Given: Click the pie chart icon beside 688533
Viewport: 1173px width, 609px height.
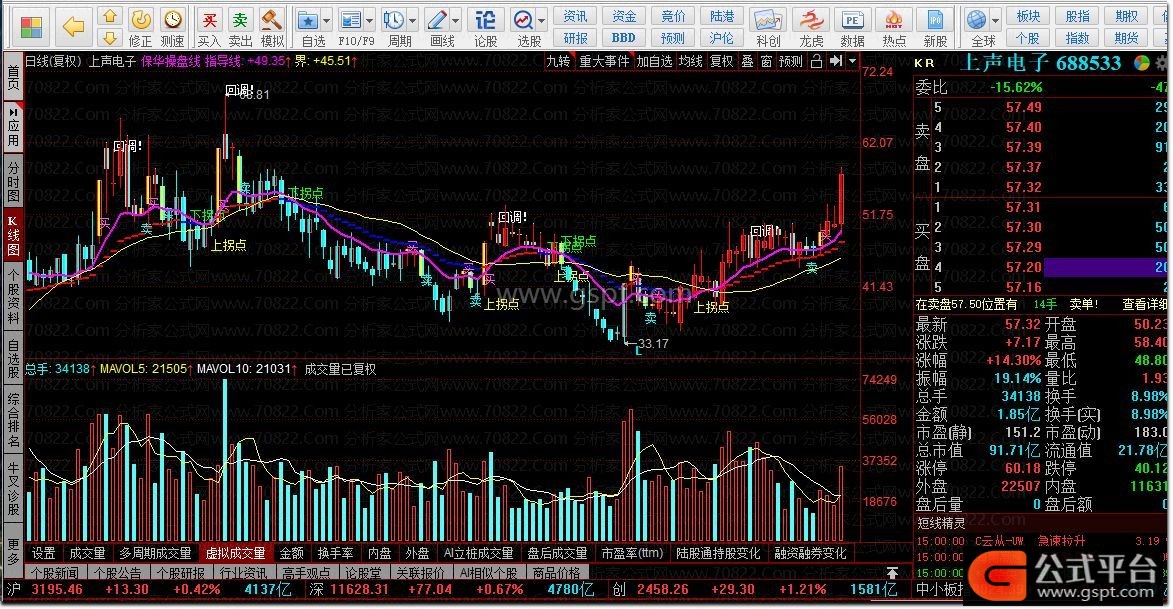Looking at the screenshot, I should pos(1142,64).
